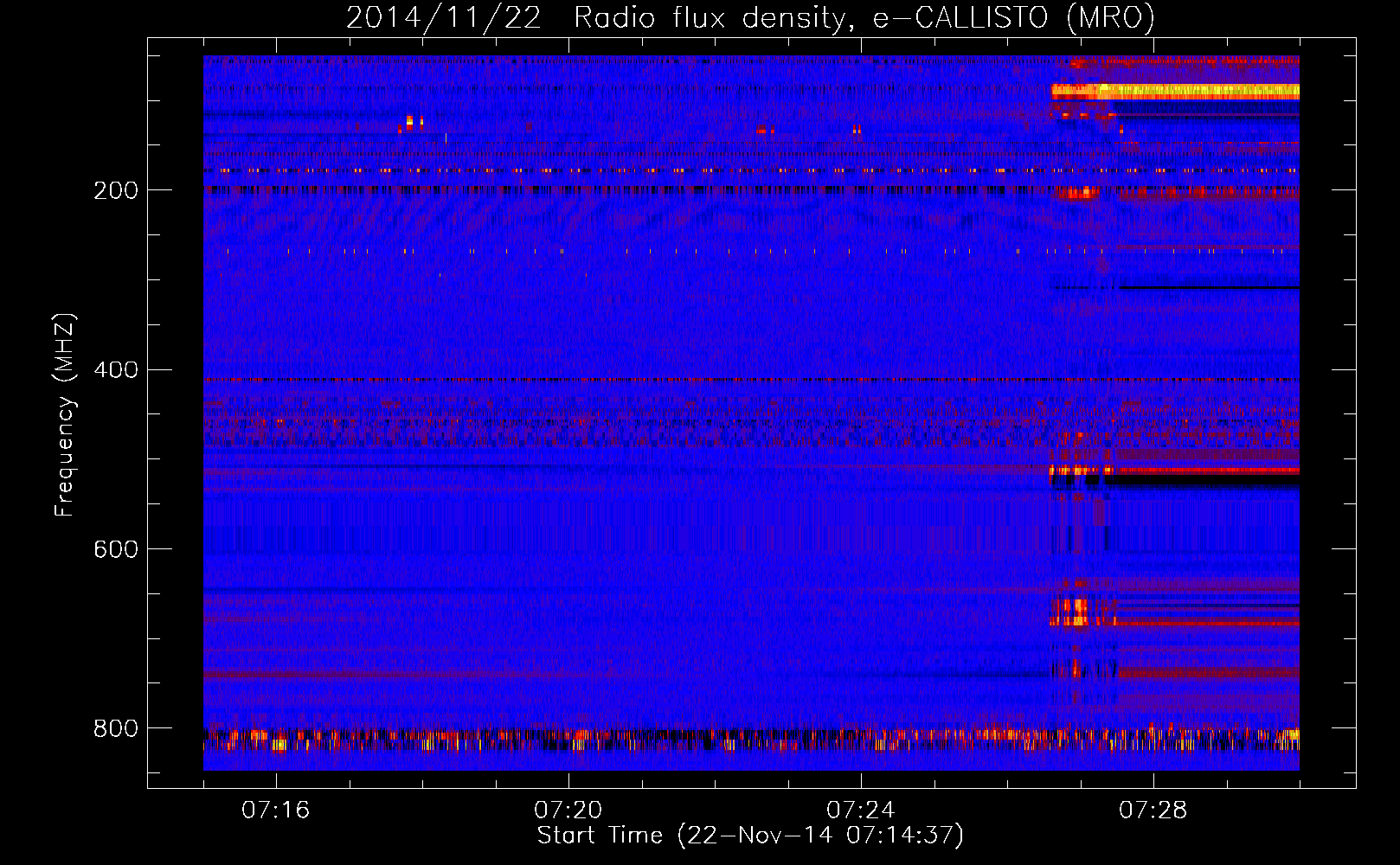Click the 'Frequency (MHZ)' axis label
The height and width of the screenshot is (865, 1400).
tap(65, 414)
